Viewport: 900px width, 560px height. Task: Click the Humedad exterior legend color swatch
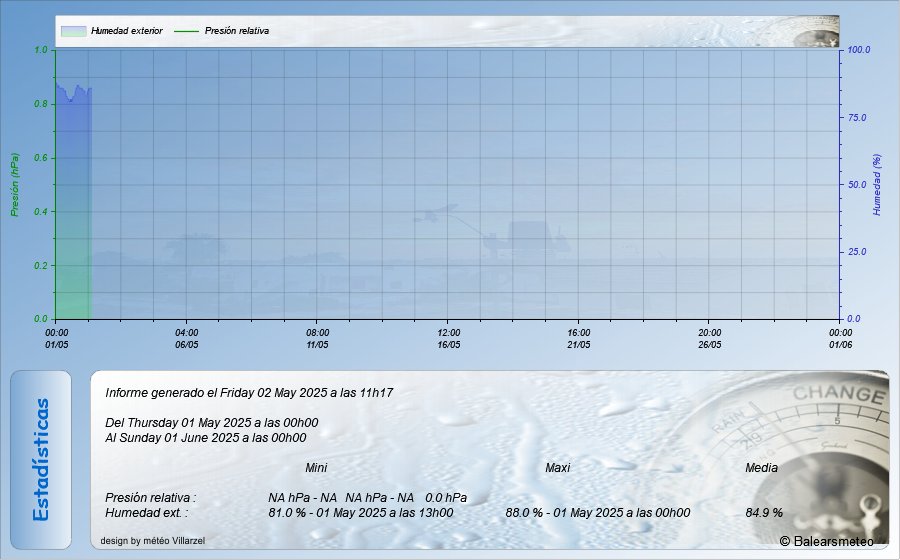(x=73, y=31)
